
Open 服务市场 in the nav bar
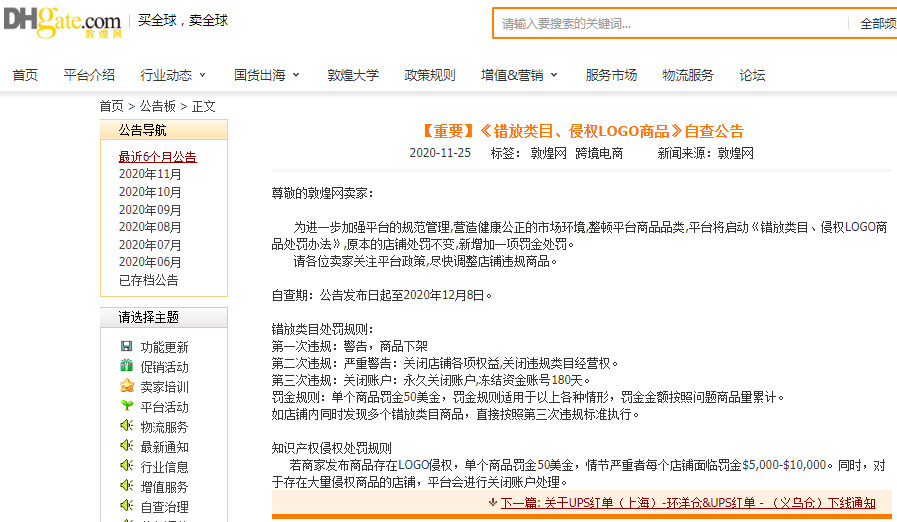pyautogui.click(x=611, y=75)
